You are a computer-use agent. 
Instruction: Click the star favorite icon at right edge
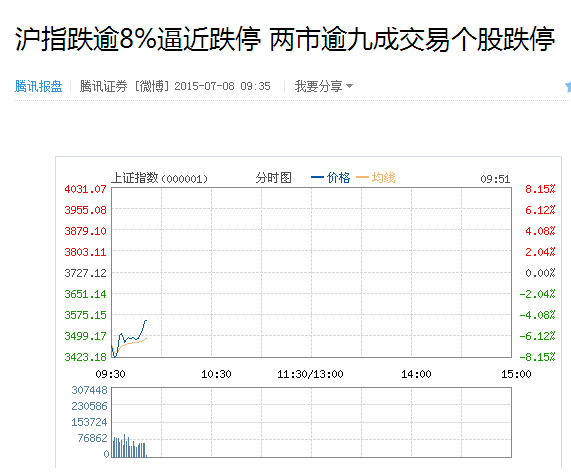pyautogui.click(x=568, y=87)
